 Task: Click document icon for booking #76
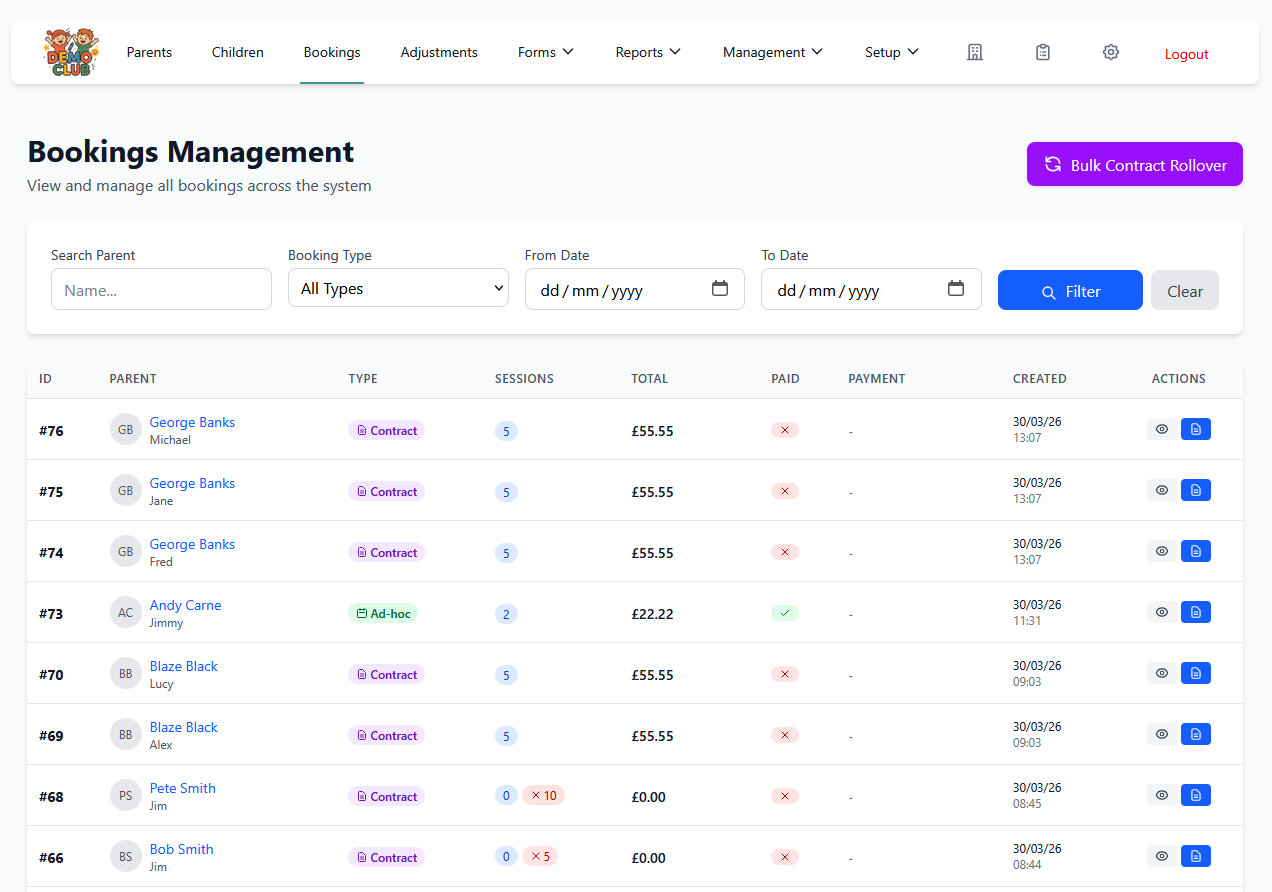(x=1195, y=429)
